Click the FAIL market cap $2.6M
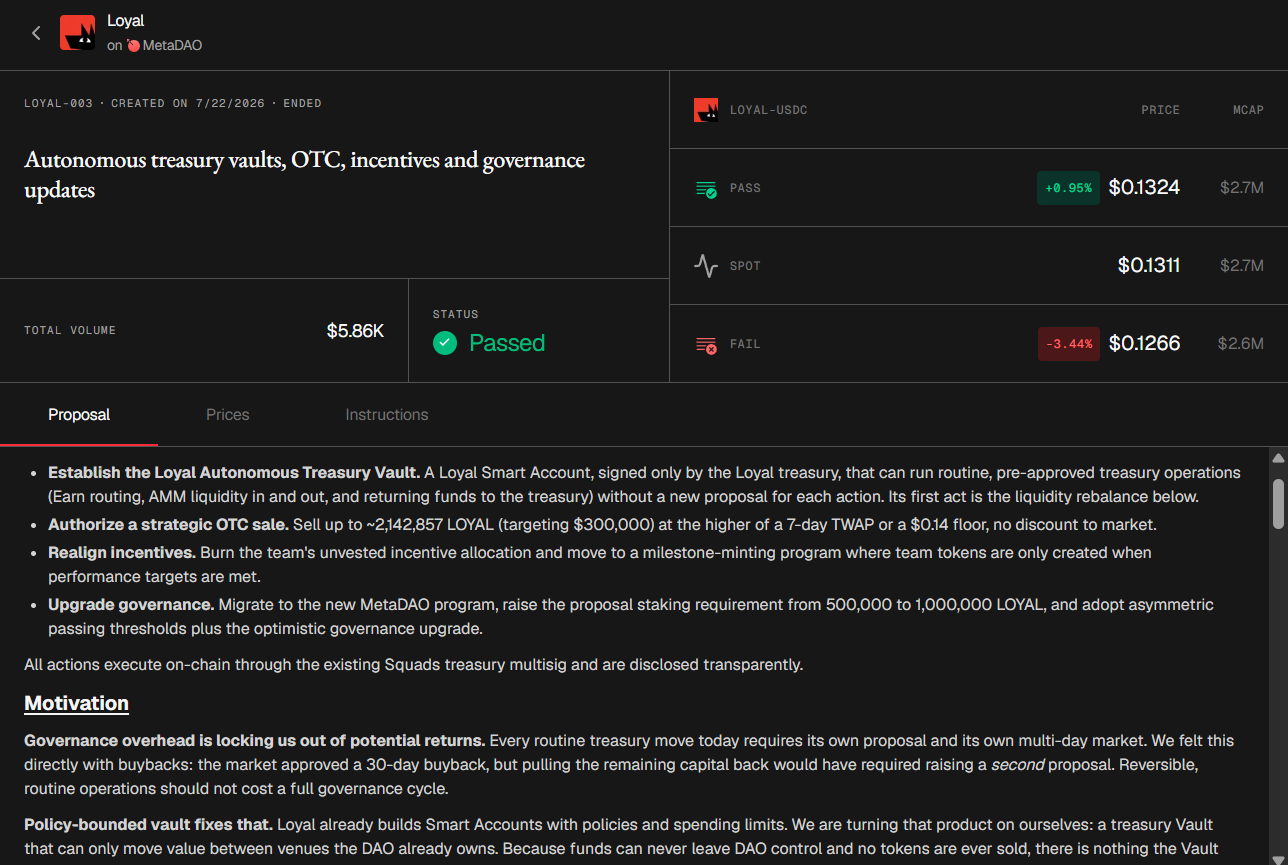The image size is (1288, 865). [1241, 343]
